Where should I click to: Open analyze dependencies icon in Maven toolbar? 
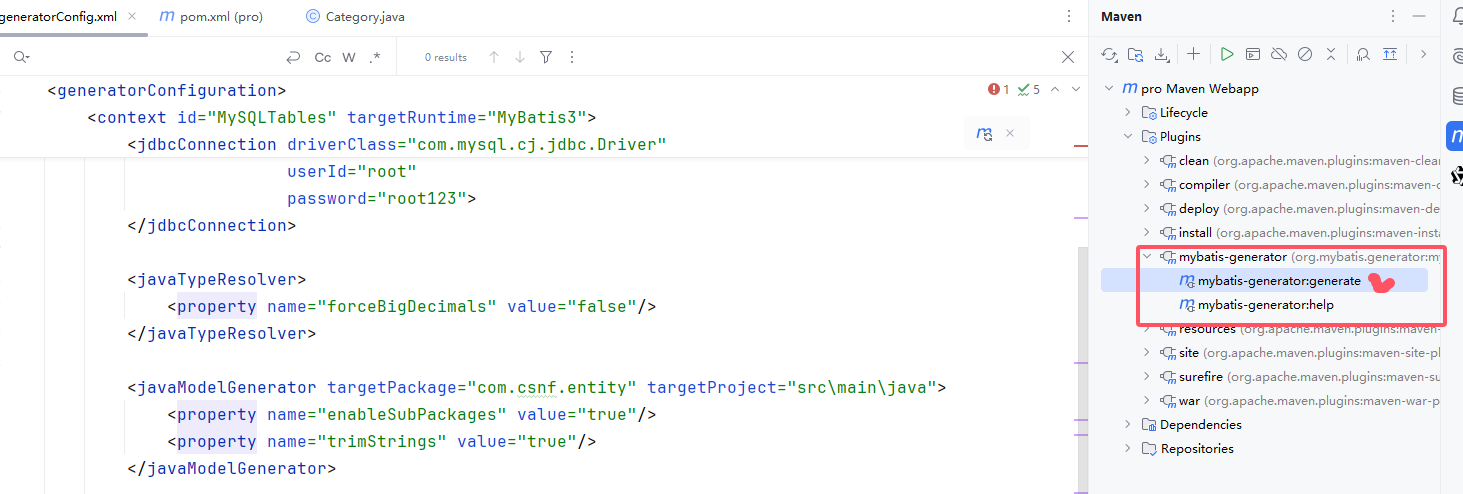click(1363, 54)
